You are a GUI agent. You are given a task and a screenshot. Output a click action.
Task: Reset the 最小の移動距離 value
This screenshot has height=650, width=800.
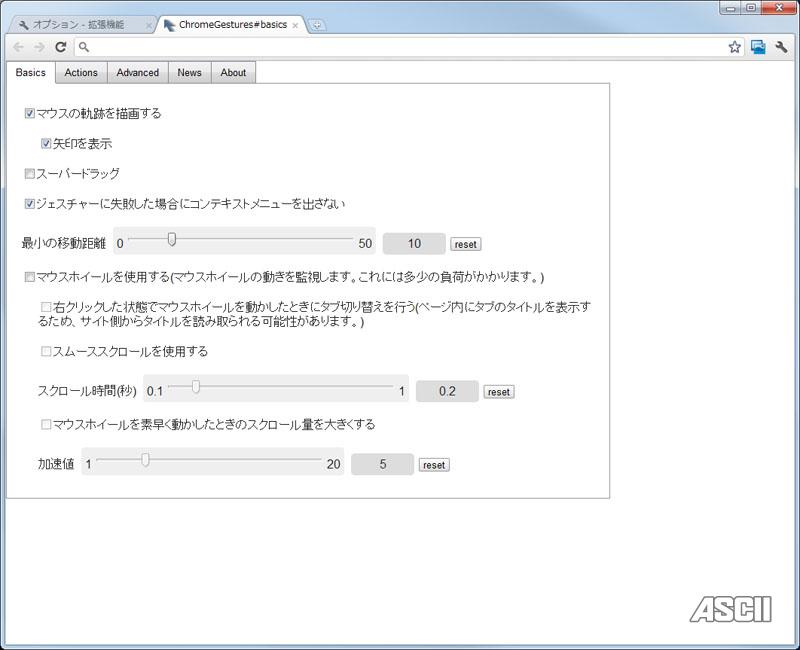pyautogui.click(x=465, y=244)
